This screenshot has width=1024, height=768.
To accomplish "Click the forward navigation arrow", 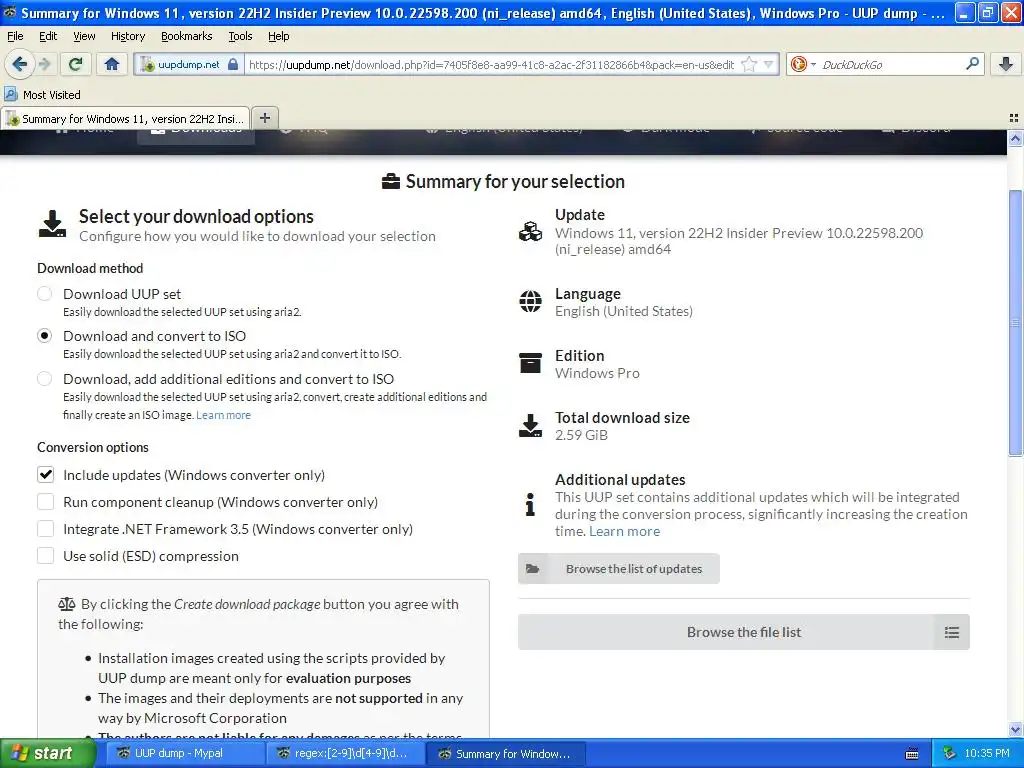I will tap(44, 64).
